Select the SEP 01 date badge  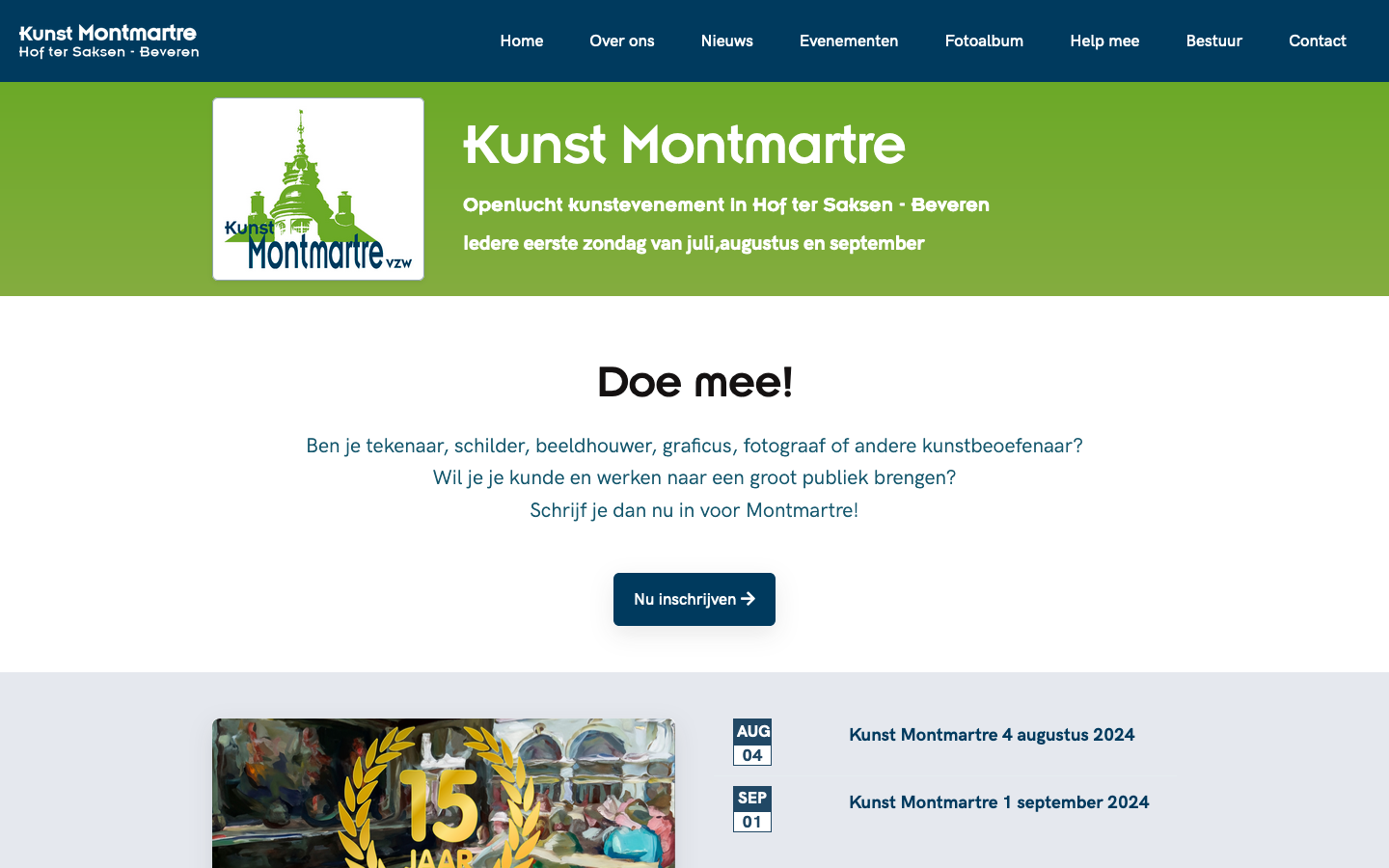click(x=752, y=809)
